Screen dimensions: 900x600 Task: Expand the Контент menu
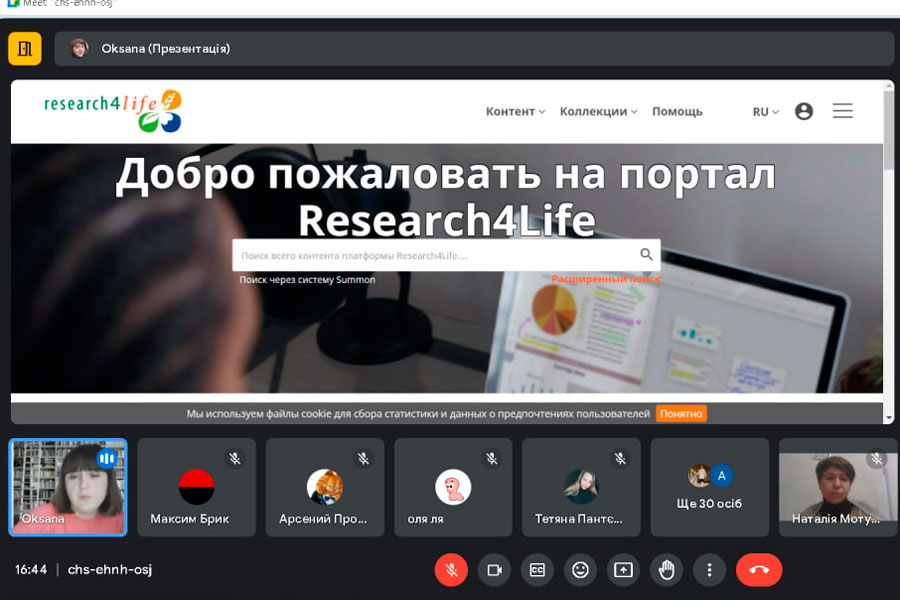pyautogui.click(x=515, y=111)
